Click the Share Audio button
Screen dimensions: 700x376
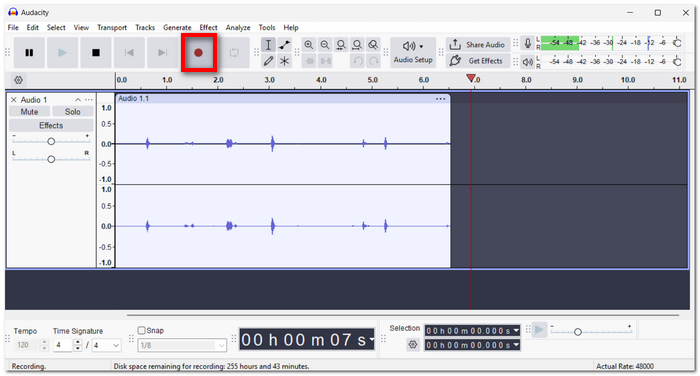478,45
